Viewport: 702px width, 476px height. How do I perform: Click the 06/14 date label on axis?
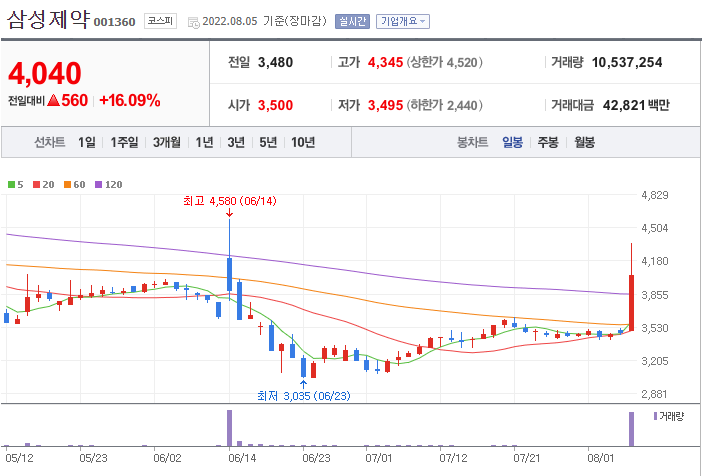(241, 459)
